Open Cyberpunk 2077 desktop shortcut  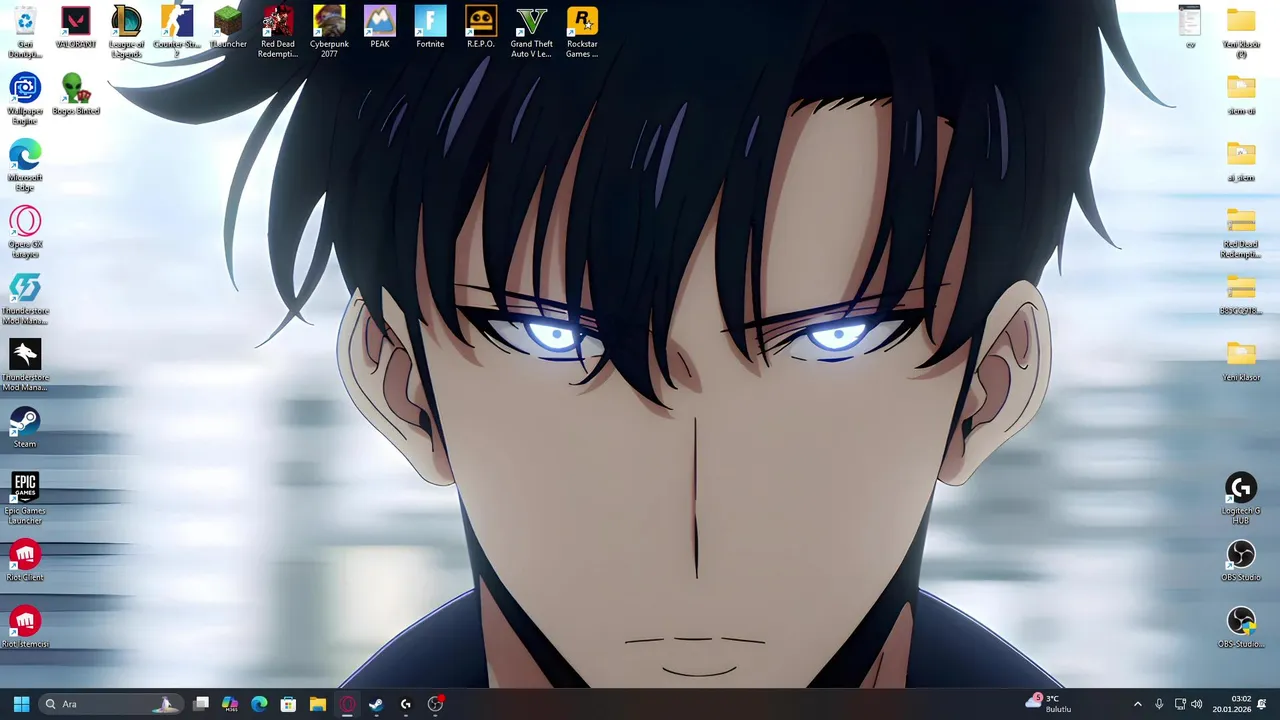329,32
